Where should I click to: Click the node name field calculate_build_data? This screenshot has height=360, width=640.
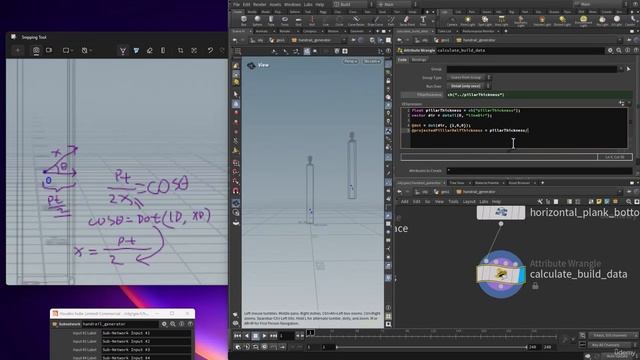(x=520, y=51)
